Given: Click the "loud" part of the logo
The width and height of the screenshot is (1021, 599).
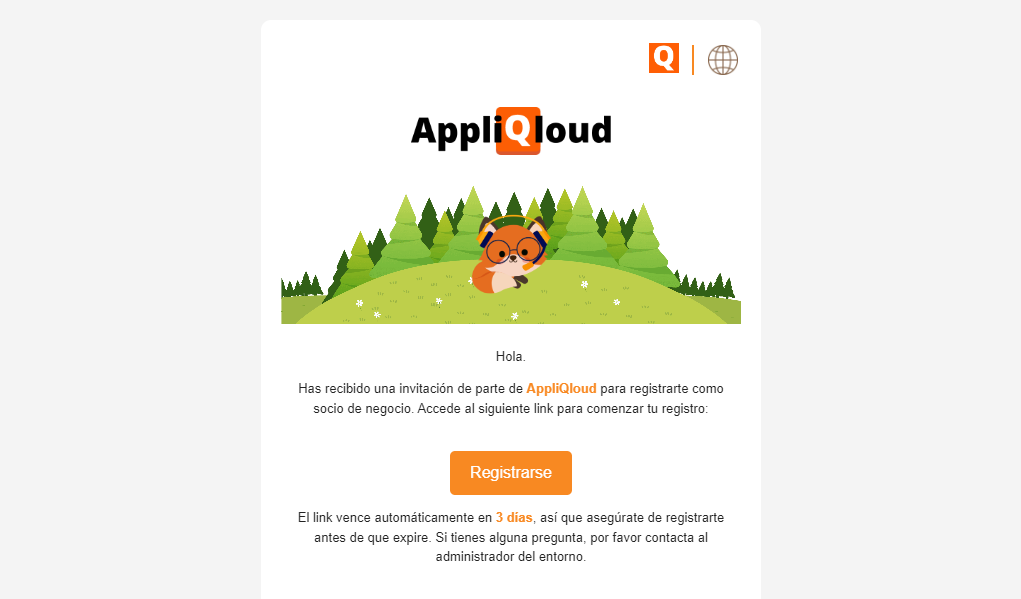Looking at the screenshot, I should [574, 130].
